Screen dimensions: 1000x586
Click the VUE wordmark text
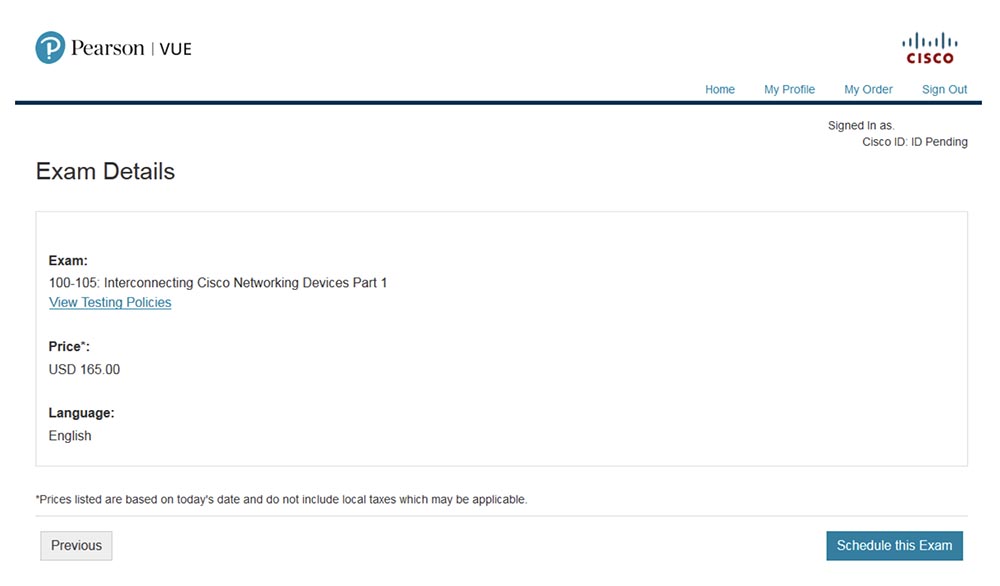pos(175,49)
